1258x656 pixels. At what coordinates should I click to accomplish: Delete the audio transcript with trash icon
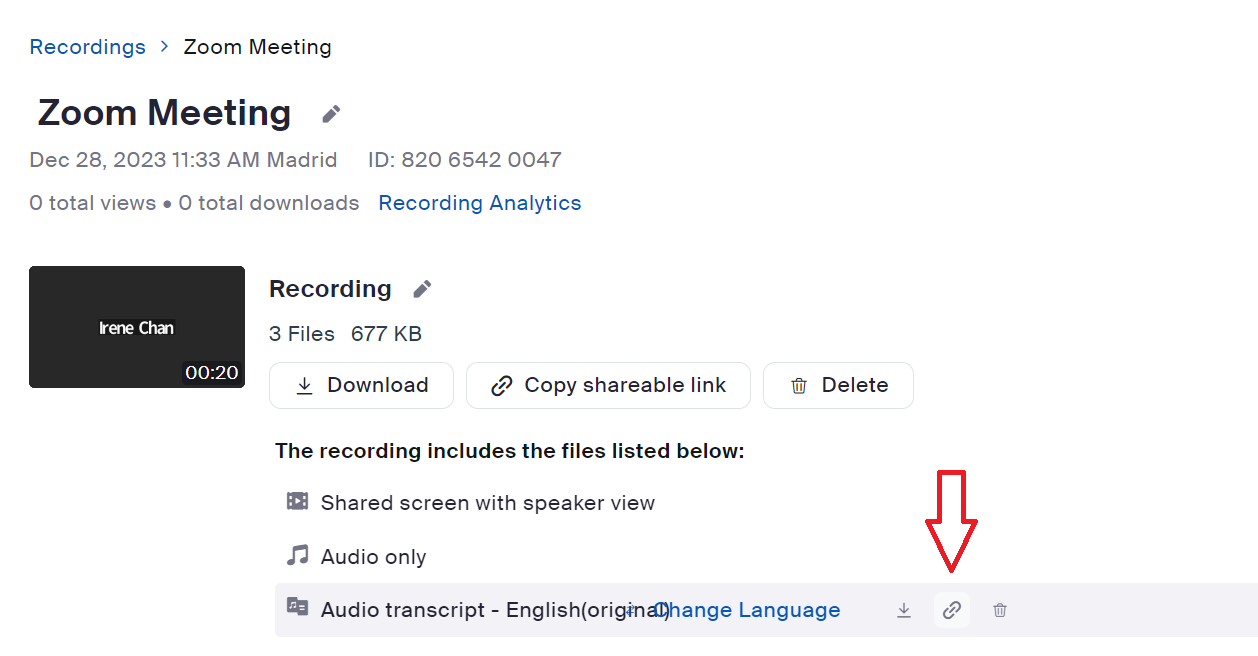(1000, 610)
